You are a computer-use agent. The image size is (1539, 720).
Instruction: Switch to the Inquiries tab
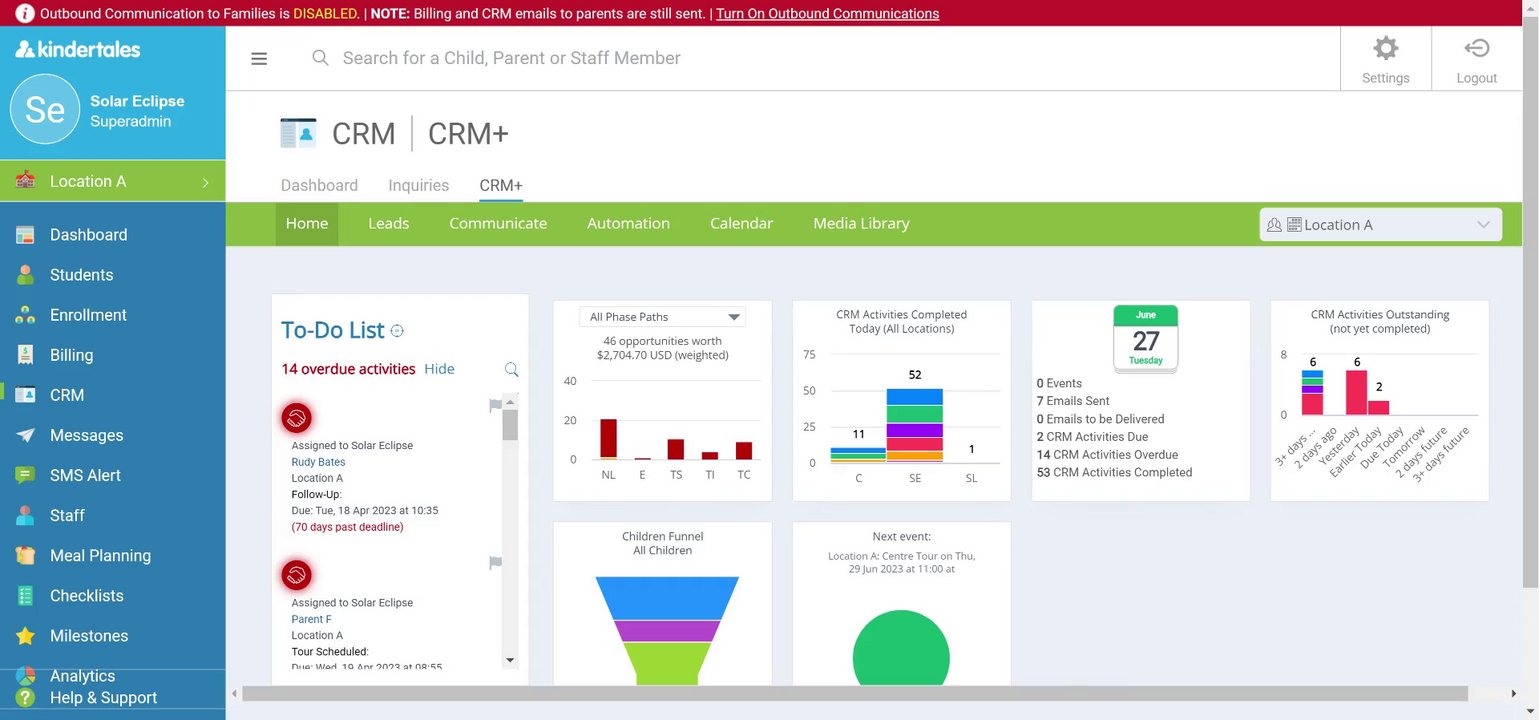(x=418, y=185)
